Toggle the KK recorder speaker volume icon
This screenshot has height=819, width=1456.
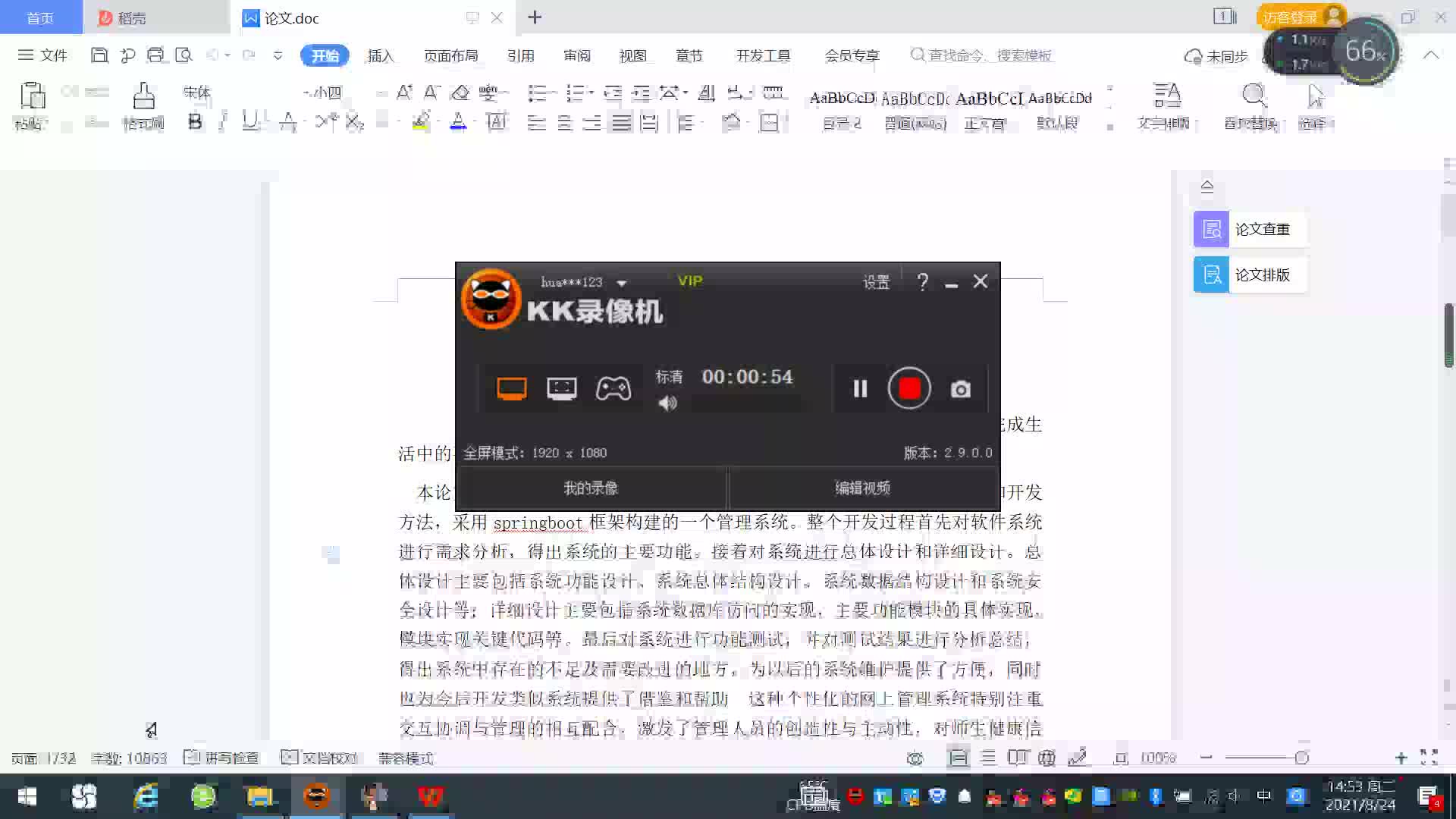pos(667,403)
